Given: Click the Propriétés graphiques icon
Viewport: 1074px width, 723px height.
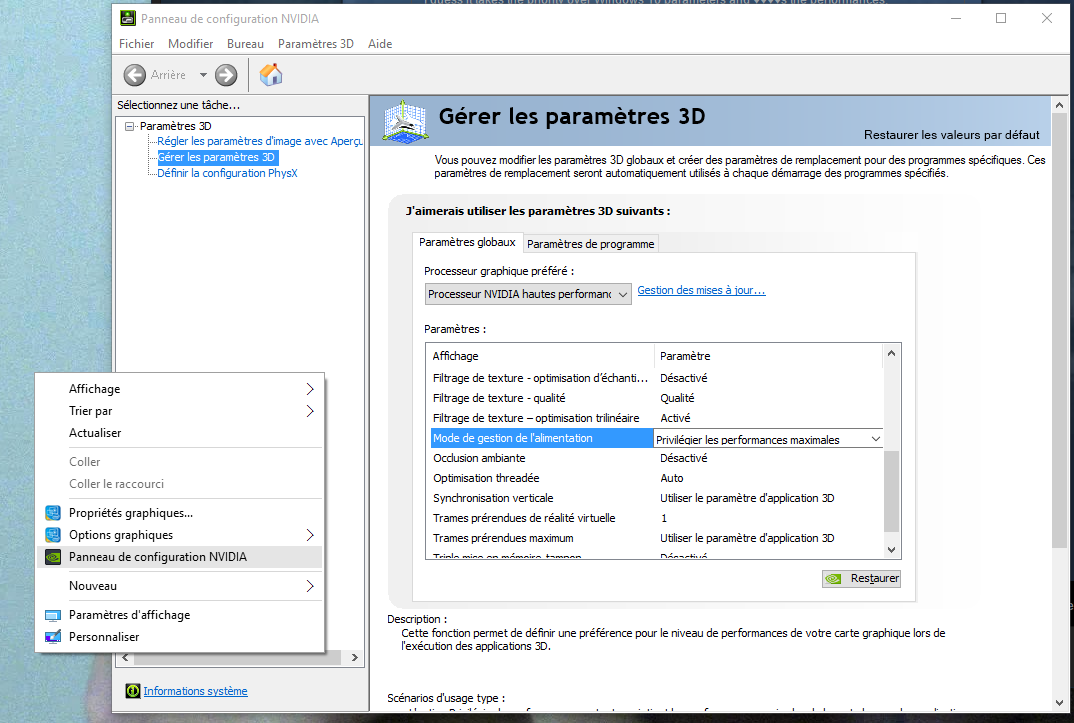Looking at the screenshot, I should (x=53, y=513).
